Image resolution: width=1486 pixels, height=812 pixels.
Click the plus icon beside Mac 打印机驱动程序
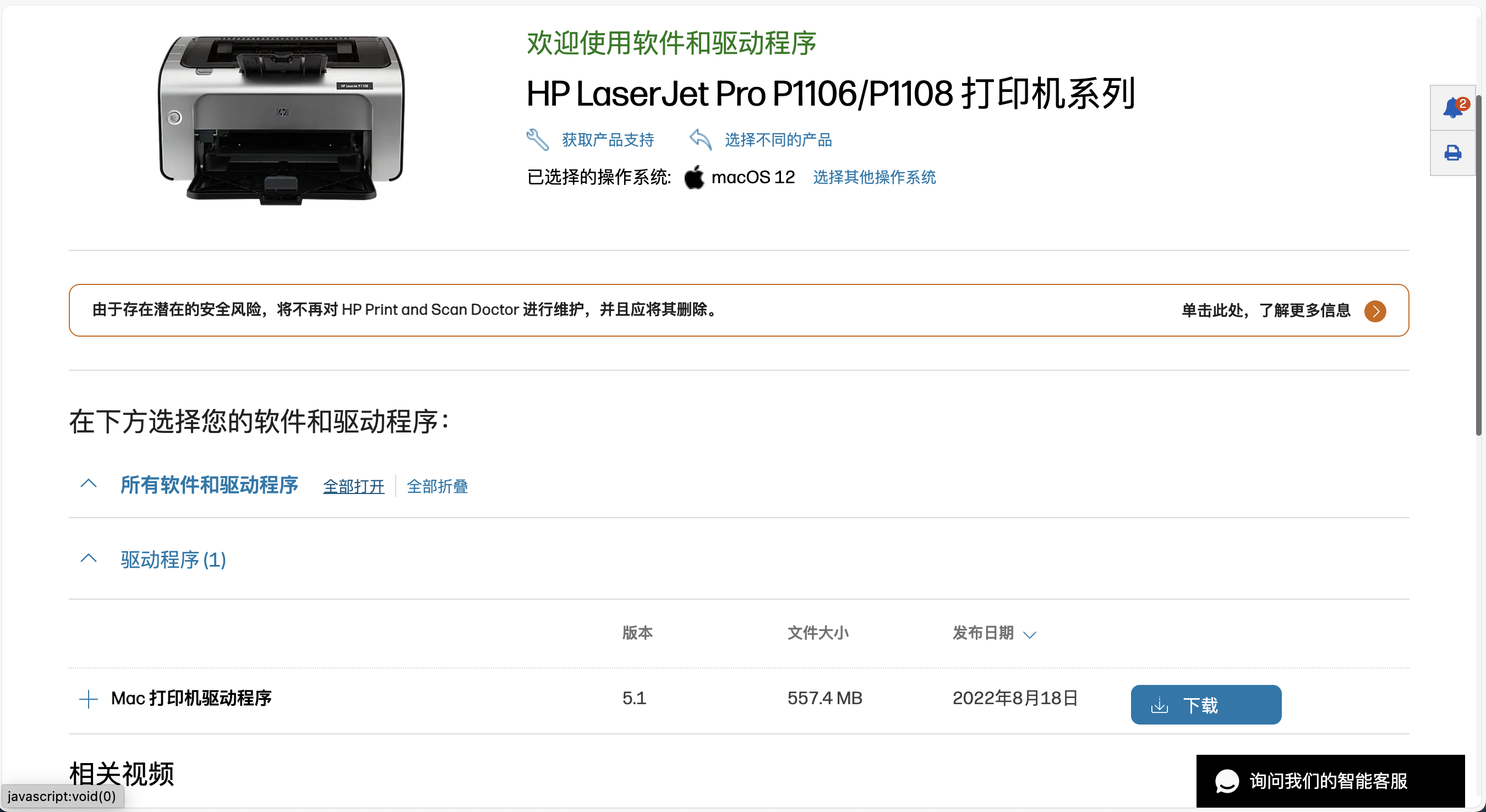88,698
